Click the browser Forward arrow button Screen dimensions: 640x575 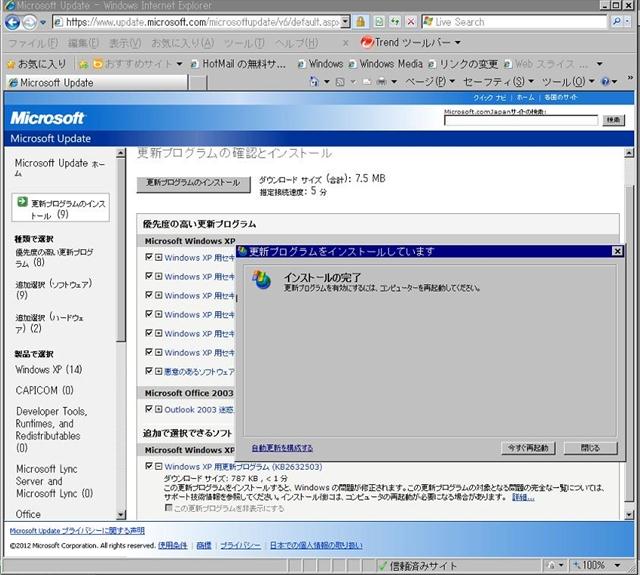[29, 22]
